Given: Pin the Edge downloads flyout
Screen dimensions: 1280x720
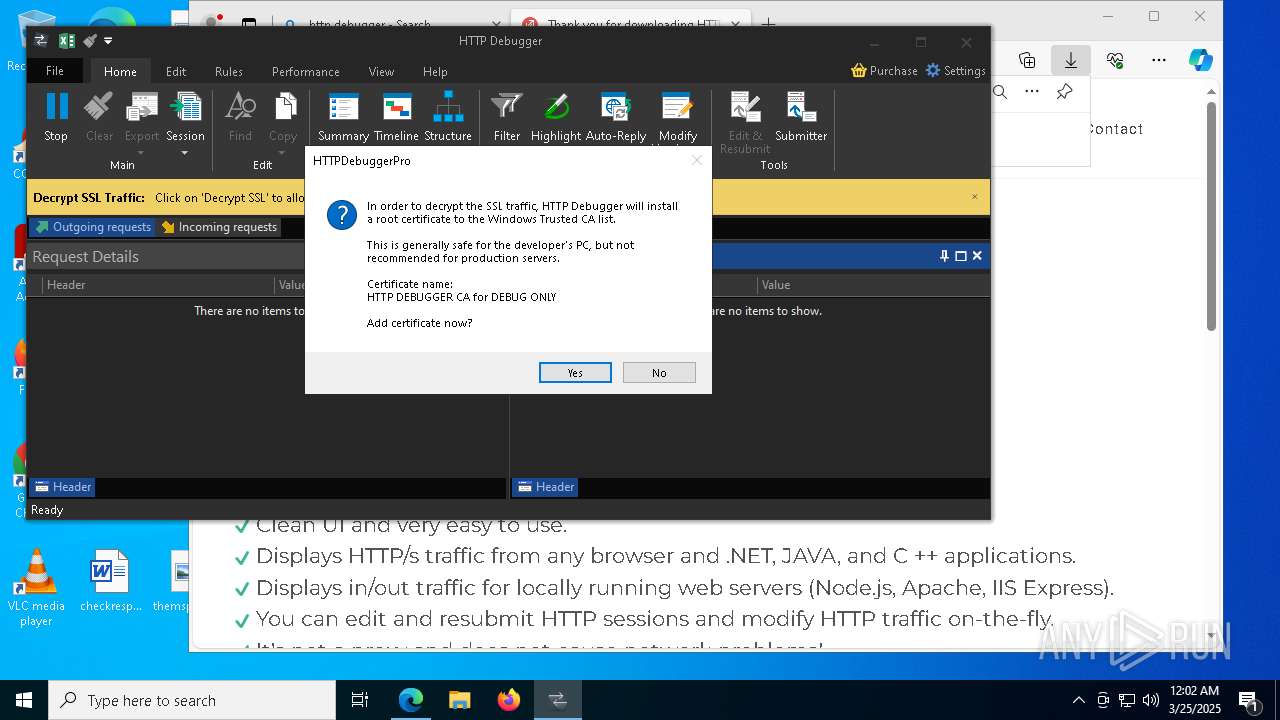Looking at the screenshot, I should pyautogui.click(x=1064, y=92).
